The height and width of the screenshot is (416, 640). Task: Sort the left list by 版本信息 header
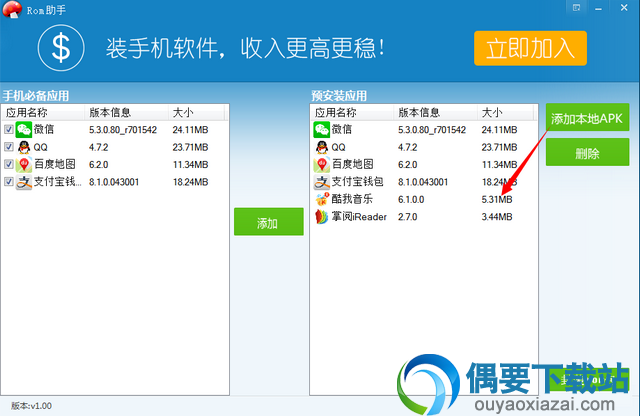127,112
